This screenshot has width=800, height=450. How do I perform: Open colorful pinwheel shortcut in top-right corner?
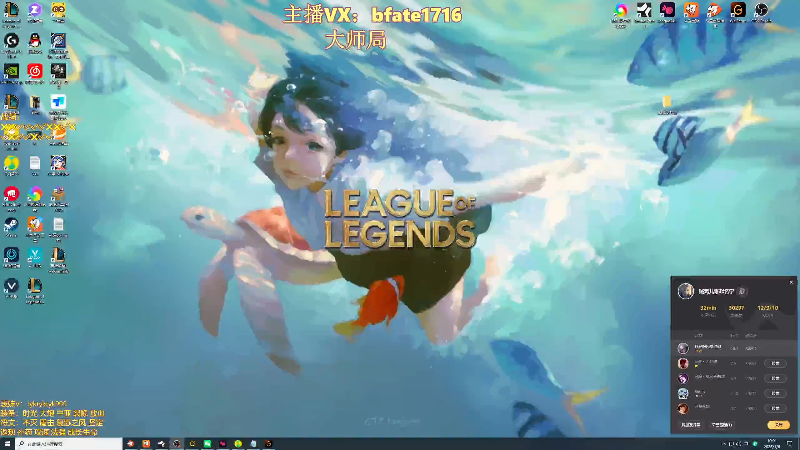[620, 10]
